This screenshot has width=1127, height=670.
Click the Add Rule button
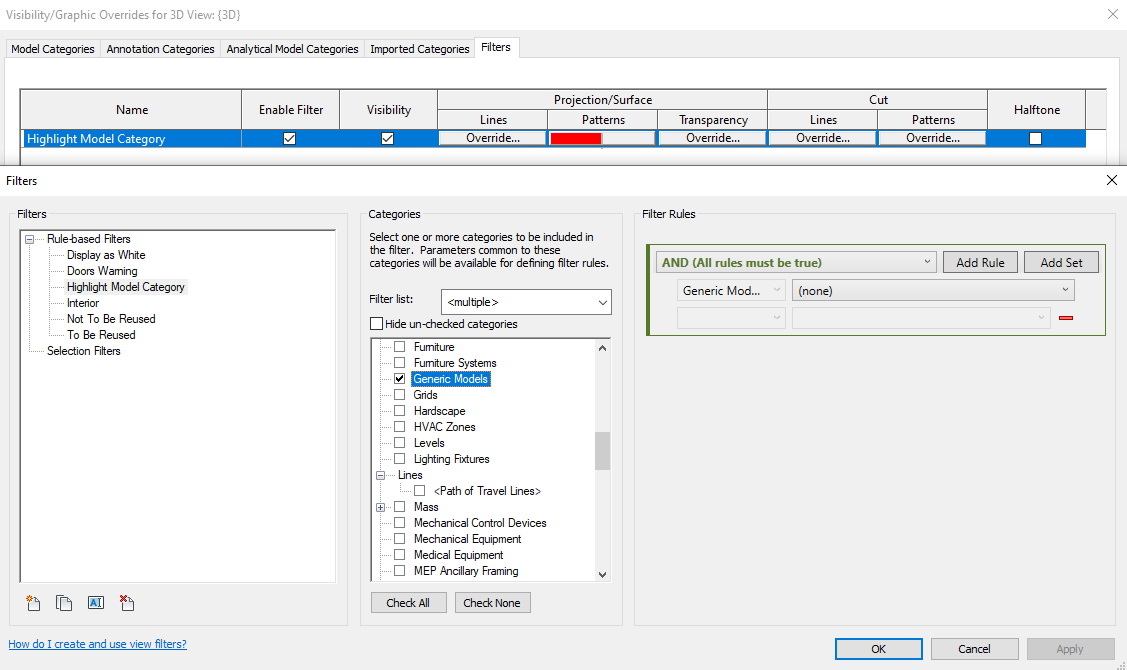980,261
